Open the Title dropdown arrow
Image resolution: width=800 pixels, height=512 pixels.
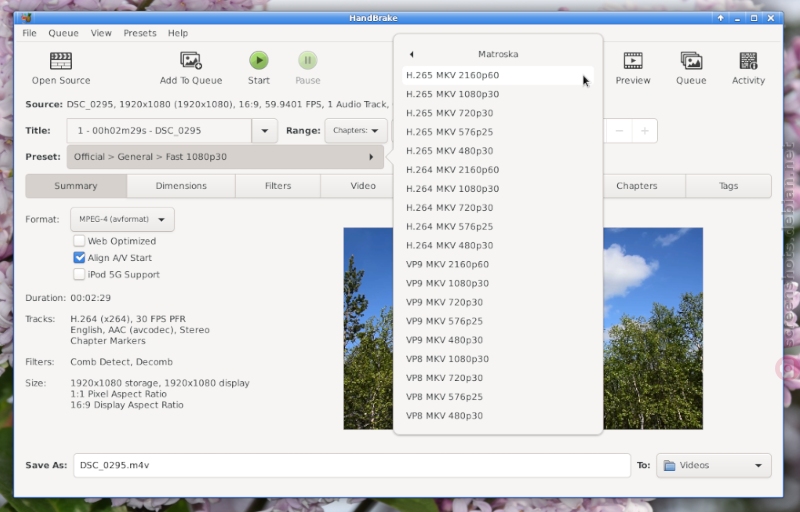pyautogui.click(x=264, y=131)
